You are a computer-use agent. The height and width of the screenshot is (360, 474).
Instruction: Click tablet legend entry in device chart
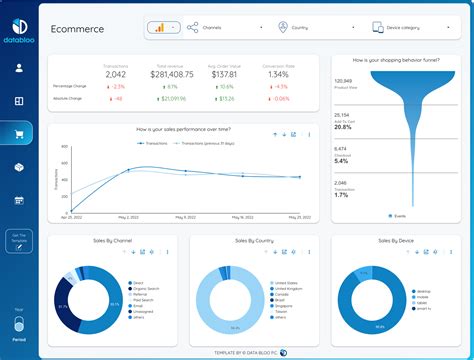coord(420,303)
